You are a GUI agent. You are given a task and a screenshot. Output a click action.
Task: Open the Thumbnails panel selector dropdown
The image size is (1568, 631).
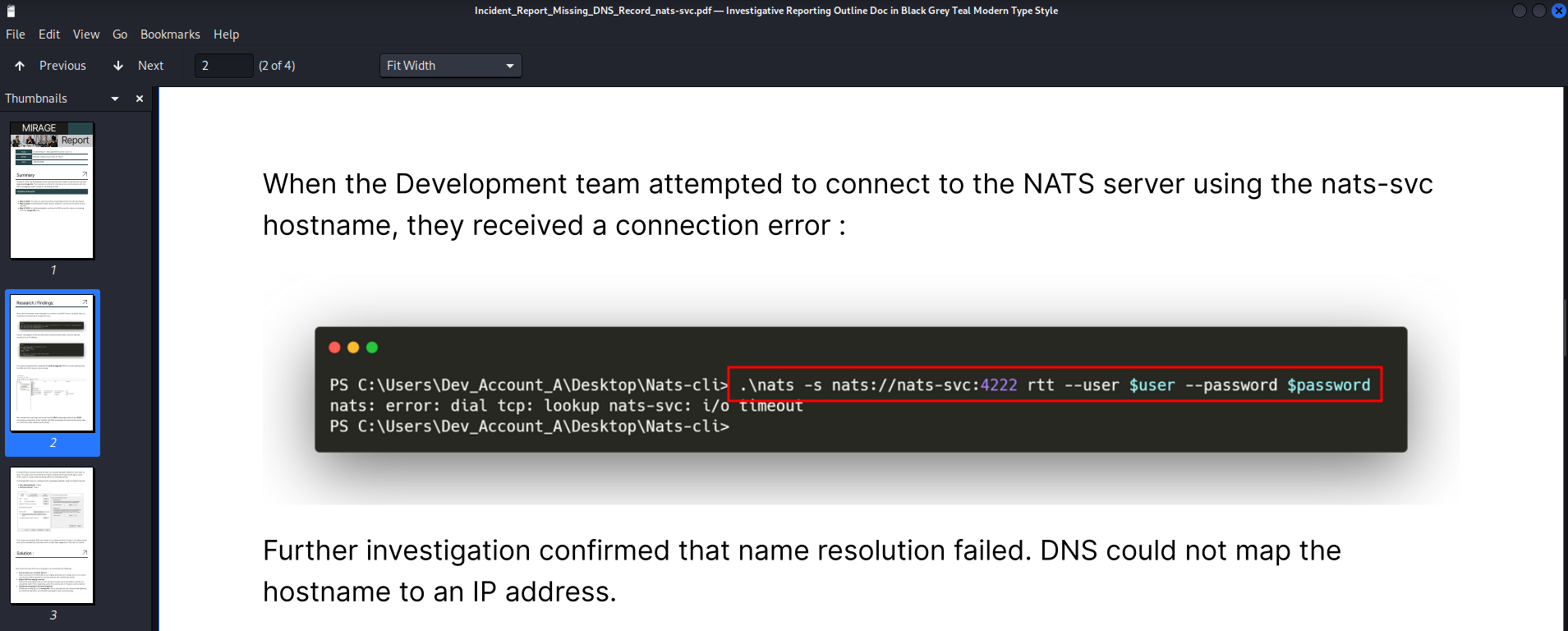(x=115, y=99)
